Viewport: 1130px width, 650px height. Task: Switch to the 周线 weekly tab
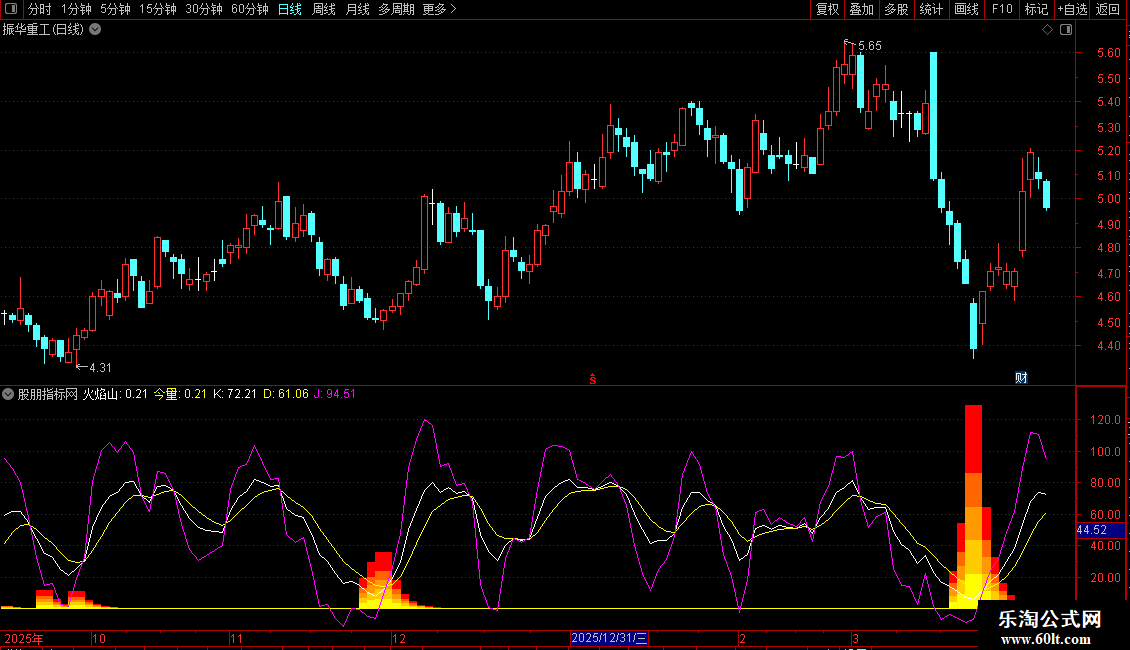pos(324,9)
